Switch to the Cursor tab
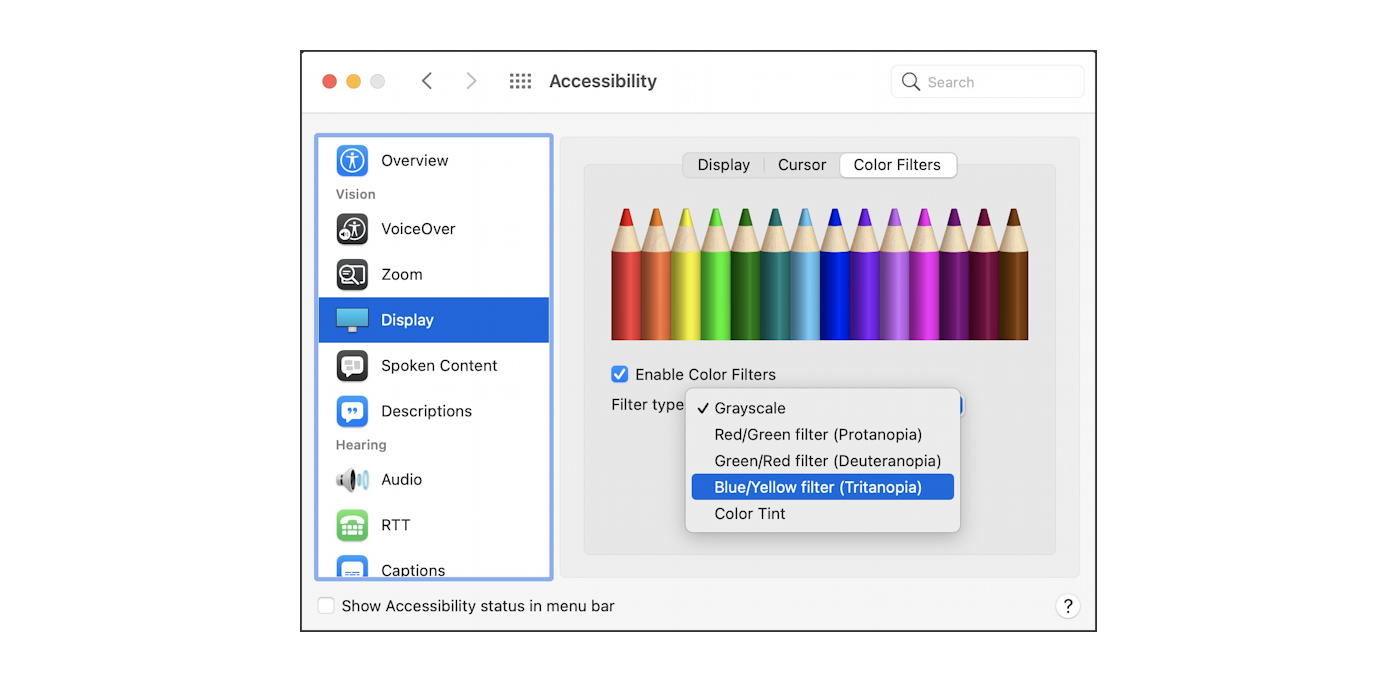Viewport: 1397px width, 682px height. click(x=801, y=164)
